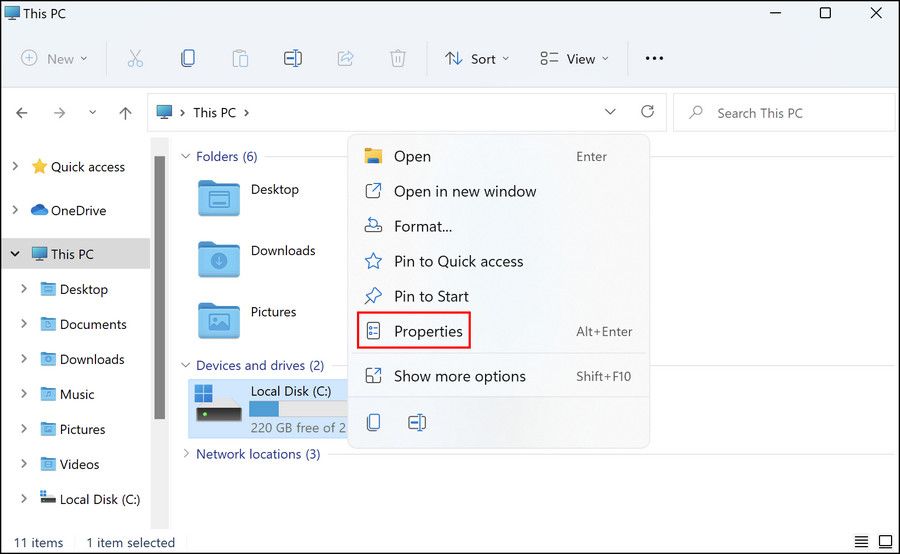Choose Open from the context menu

pos(499,156)
